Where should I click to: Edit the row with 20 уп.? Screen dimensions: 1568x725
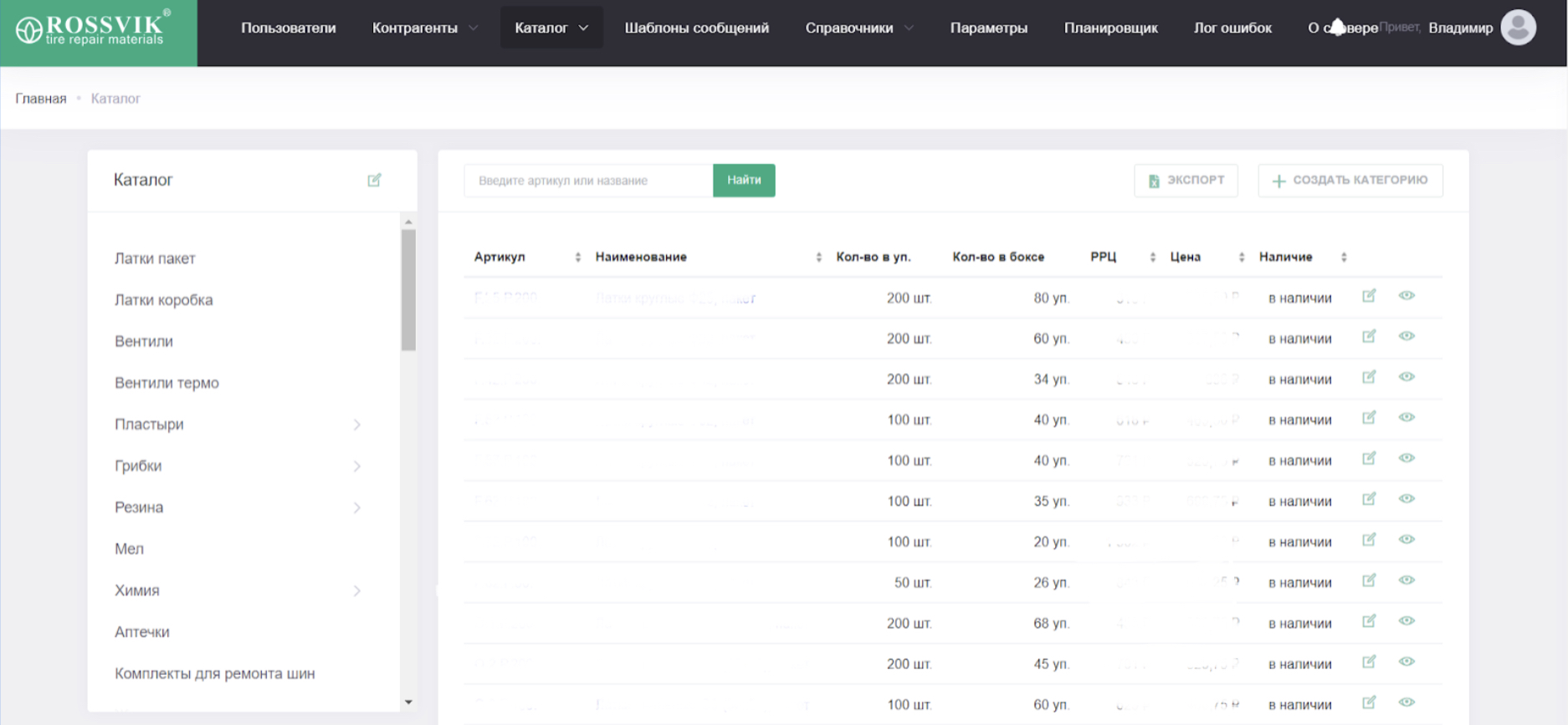coord(1369,540)
